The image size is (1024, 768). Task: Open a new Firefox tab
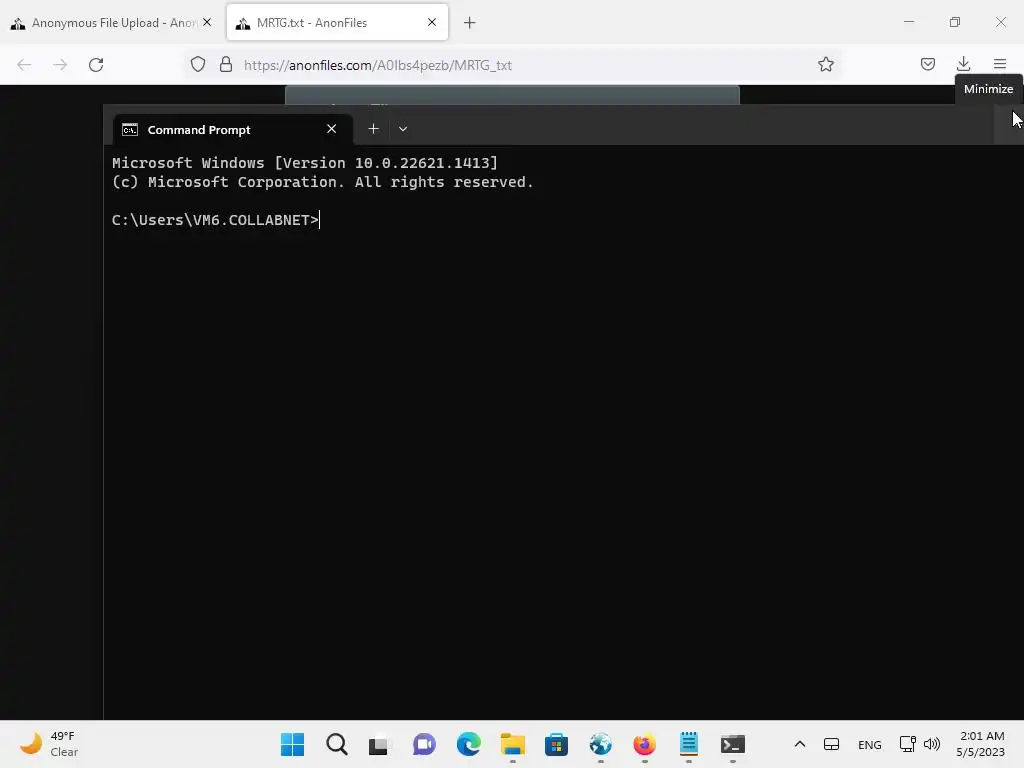tap(470, 23)
